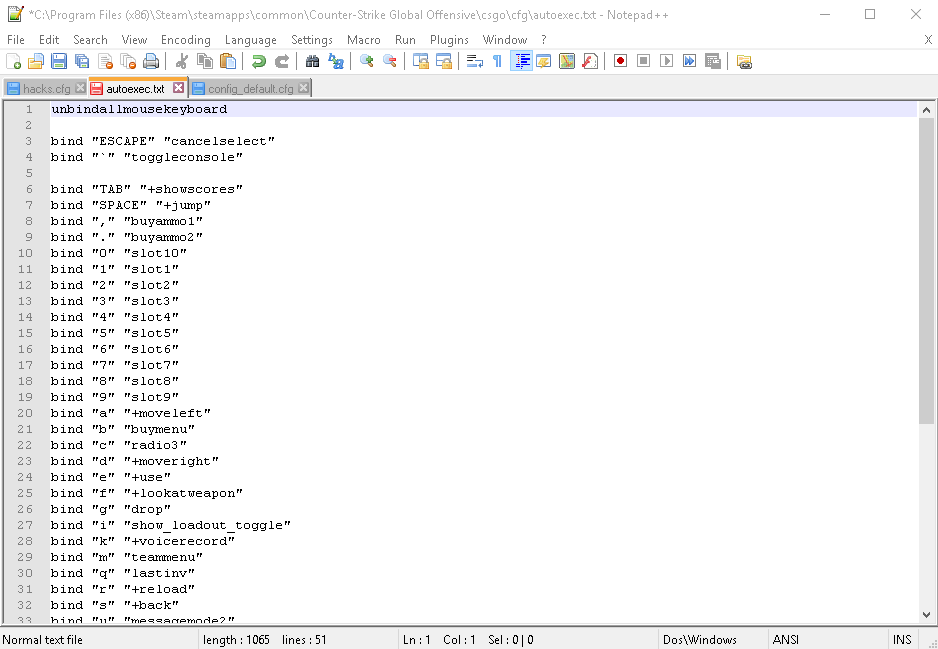The image size is (938, 649).
Task: Open Function List icon
Action: tap(590, 61)
